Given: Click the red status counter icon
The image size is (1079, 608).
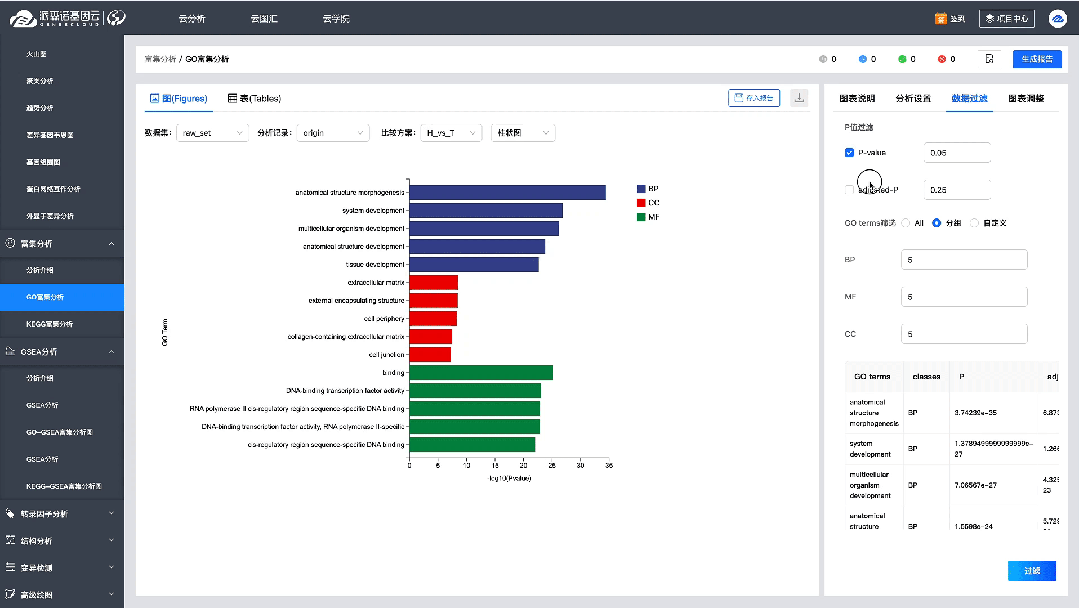Looking at the screenshot, I should pos(941,59).
